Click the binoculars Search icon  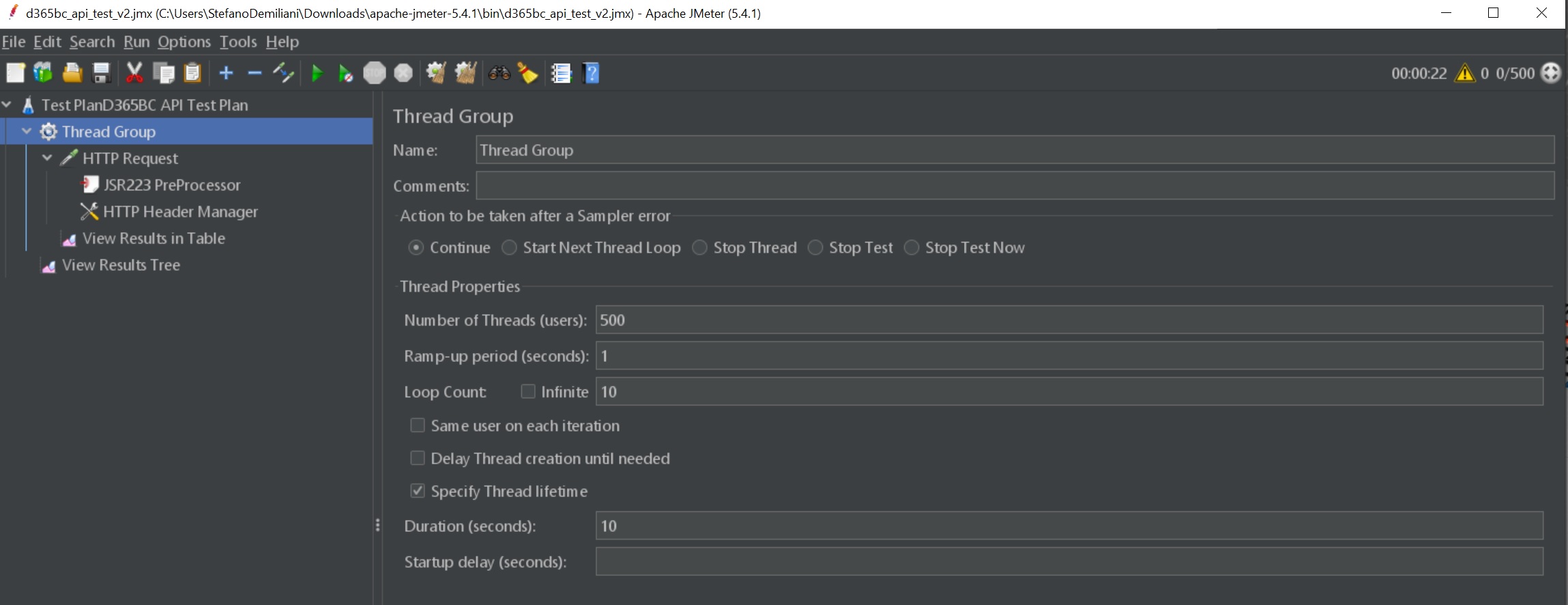click(499, 73)
